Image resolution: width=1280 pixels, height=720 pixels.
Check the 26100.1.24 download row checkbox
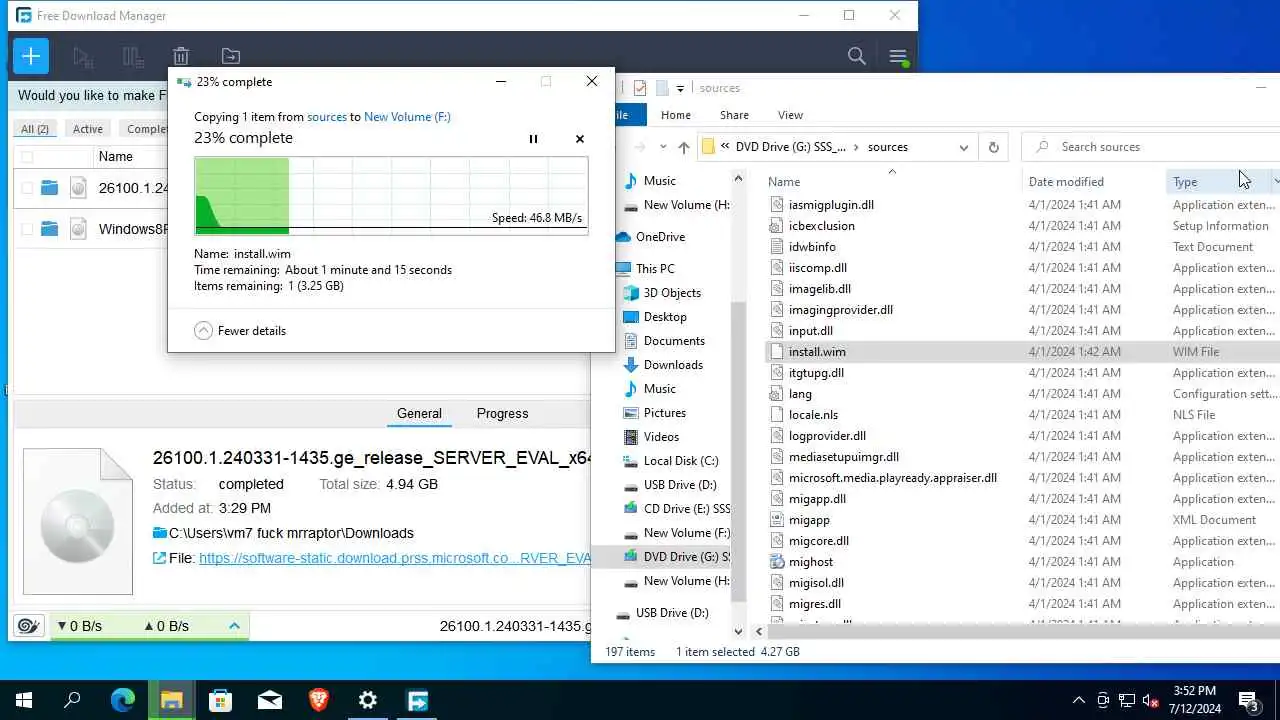pos(27,187)
